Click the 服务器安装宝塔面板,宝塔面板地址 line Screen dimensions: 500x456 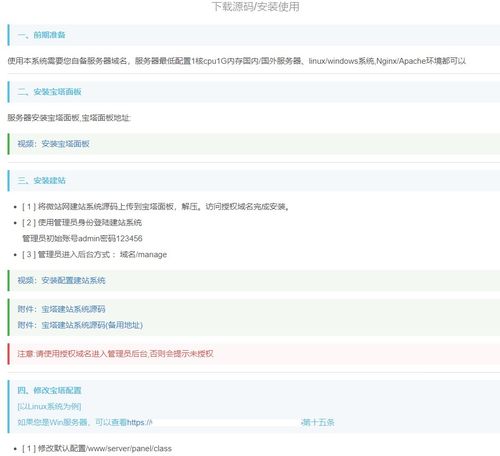click(69, 118)
